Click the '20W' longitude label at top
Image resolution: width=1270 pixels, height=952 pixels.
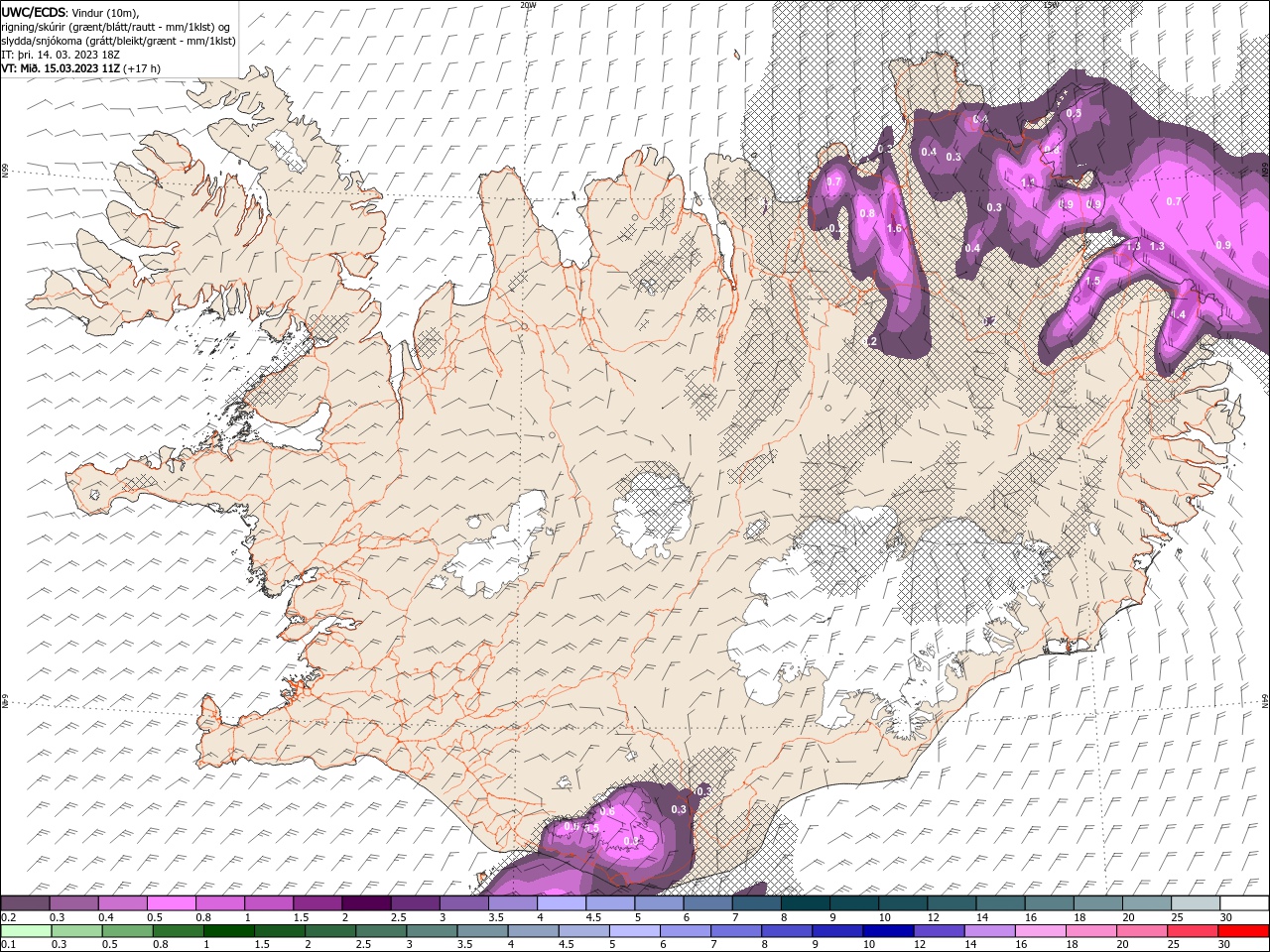[x=528, y=5]
